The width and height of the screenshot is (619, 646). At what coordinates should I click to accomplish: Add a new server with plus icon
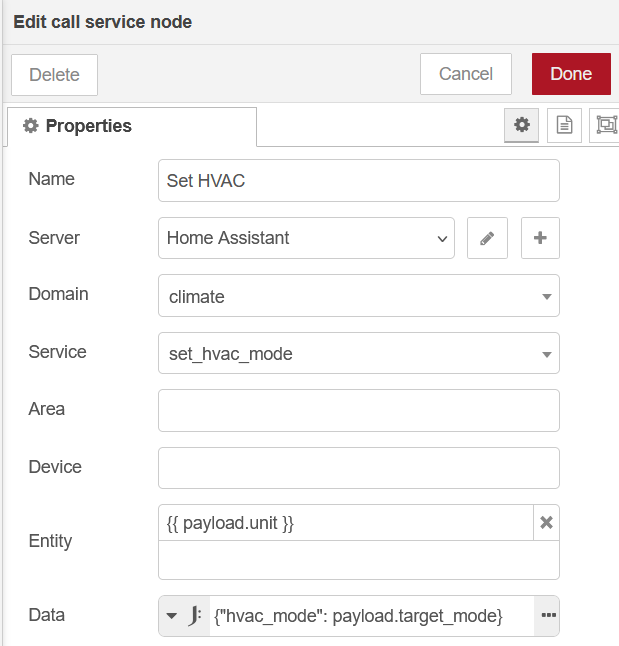(x=540, y=238)
